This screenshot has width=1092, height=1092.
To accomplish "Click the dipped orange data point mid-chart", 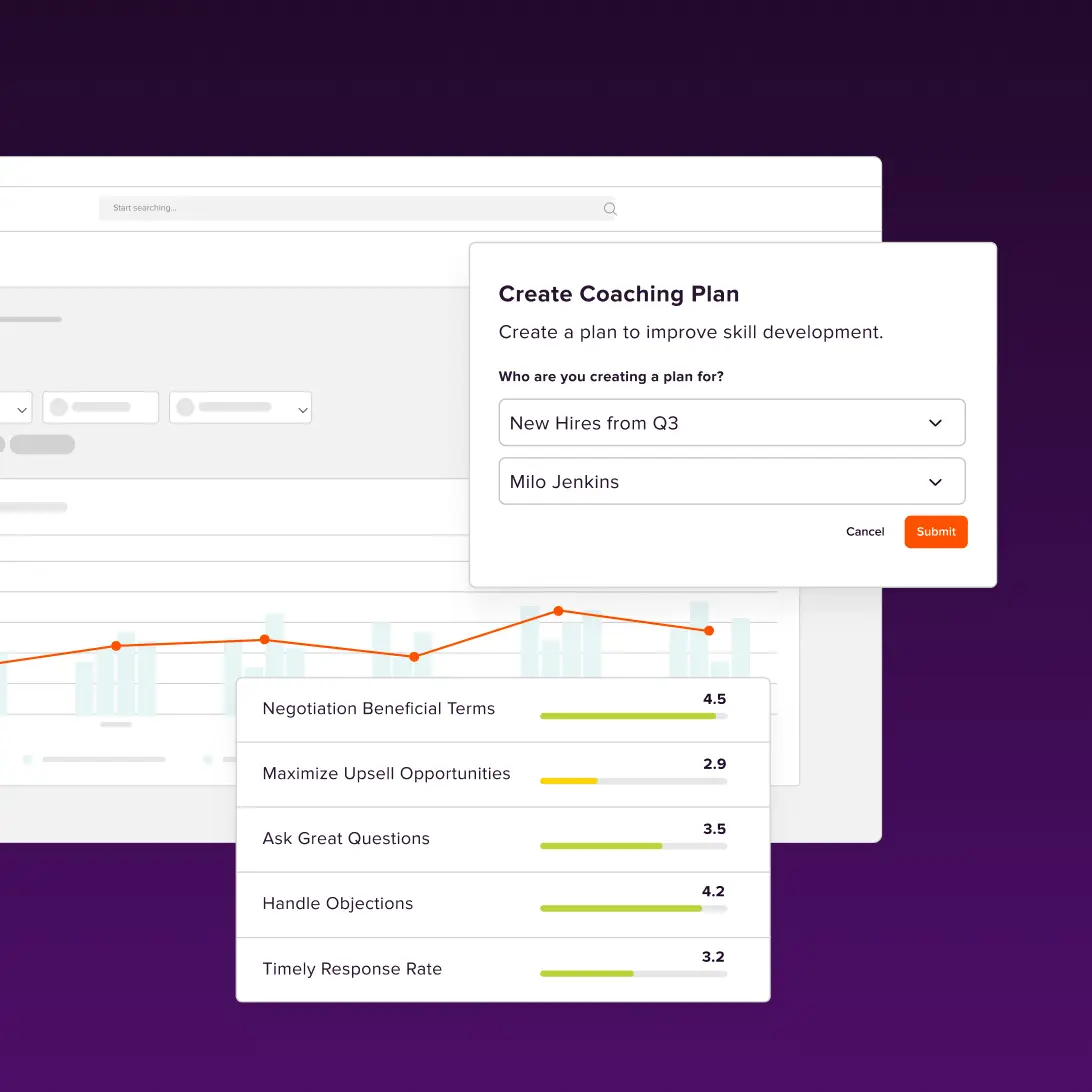I will (413, 657).
